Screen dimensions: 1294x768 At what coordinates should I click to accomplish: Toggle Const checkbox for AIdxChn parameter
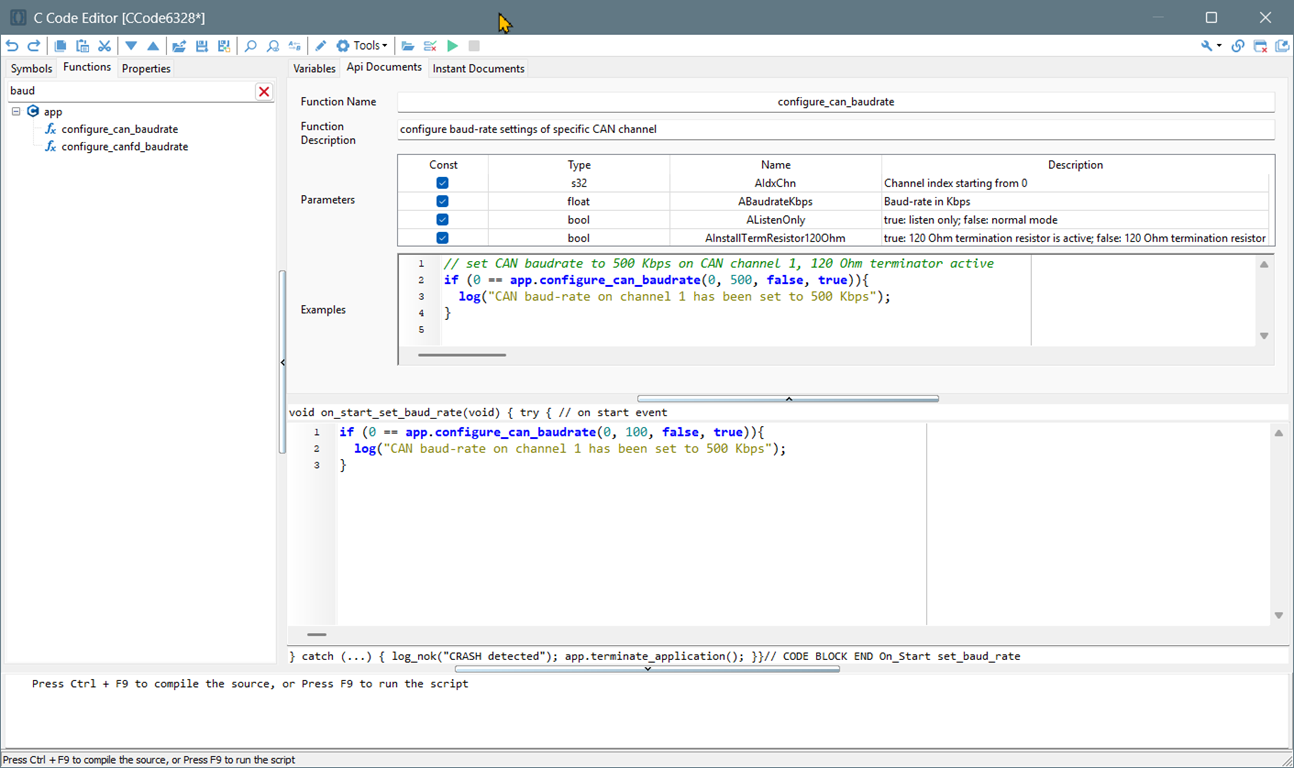442,183
